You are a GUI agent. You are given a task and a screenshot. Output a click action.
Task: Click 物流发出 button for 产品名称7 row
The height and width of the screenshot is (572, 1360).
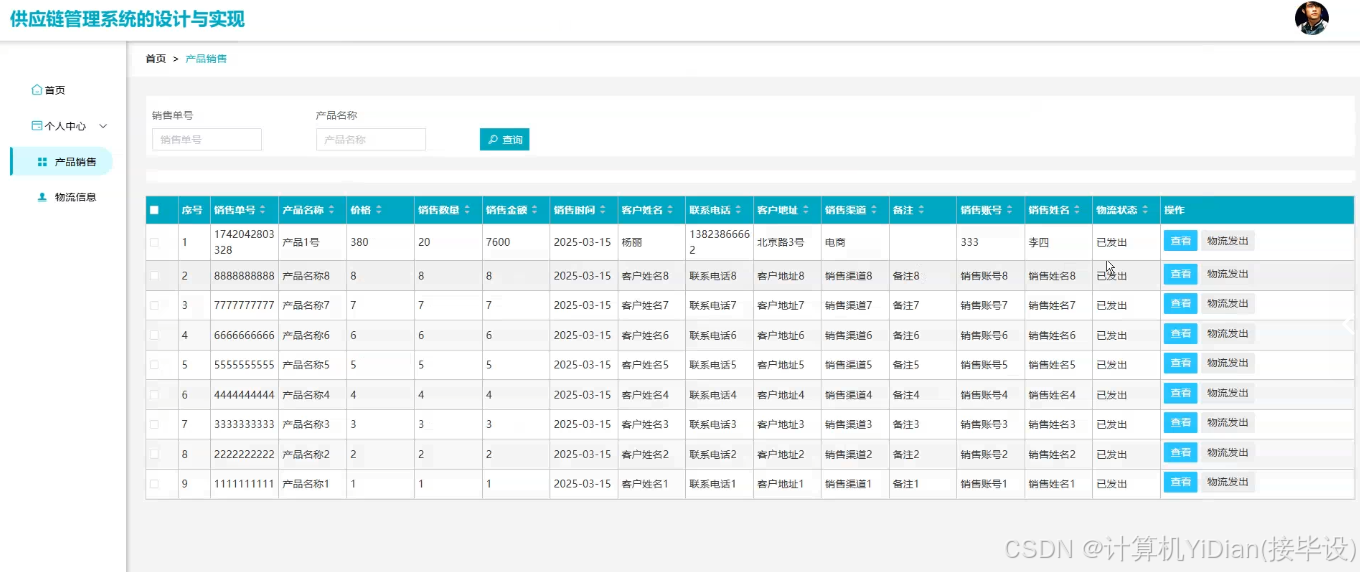pos(1227,303)
